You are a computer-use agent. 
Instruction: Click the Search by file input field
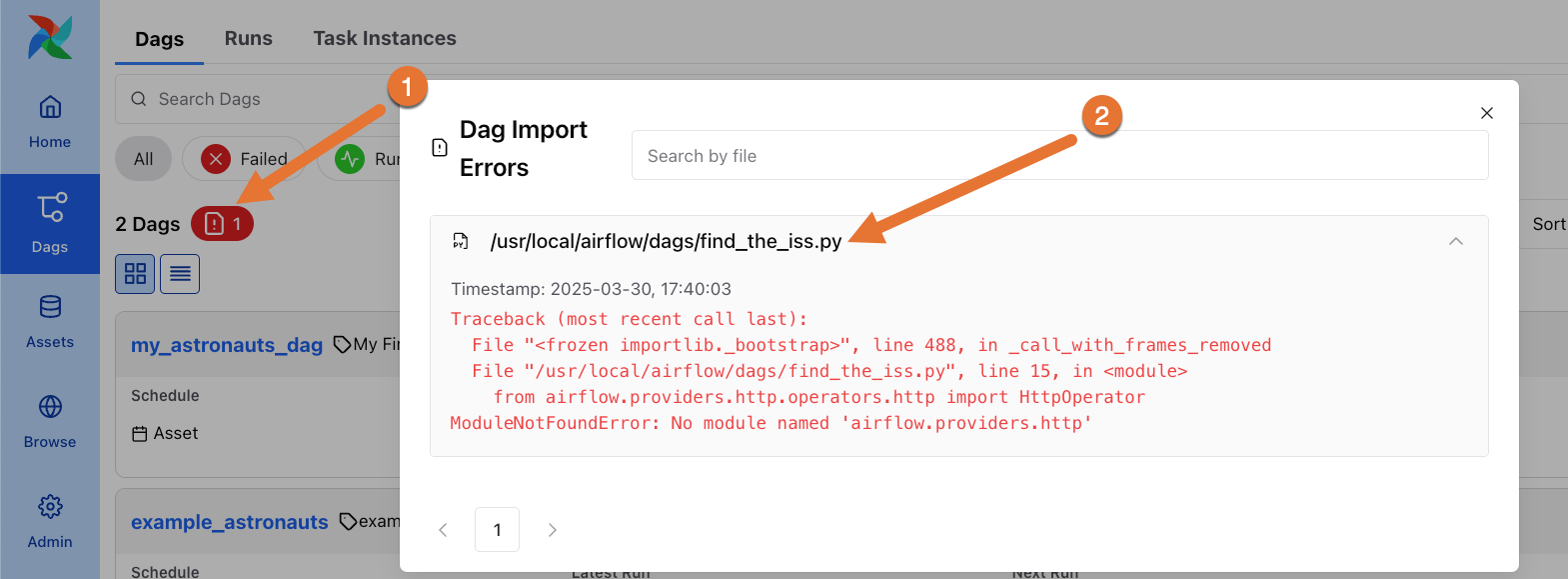1058,155
